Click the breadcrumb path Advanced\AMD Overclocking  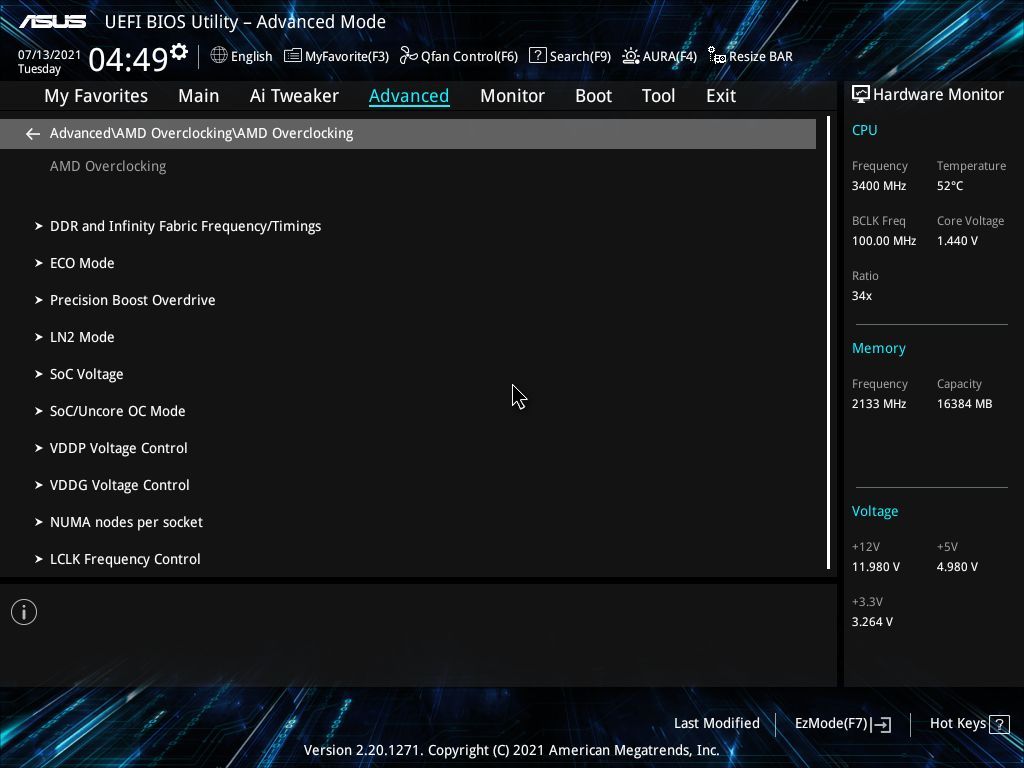coord(201,133)
